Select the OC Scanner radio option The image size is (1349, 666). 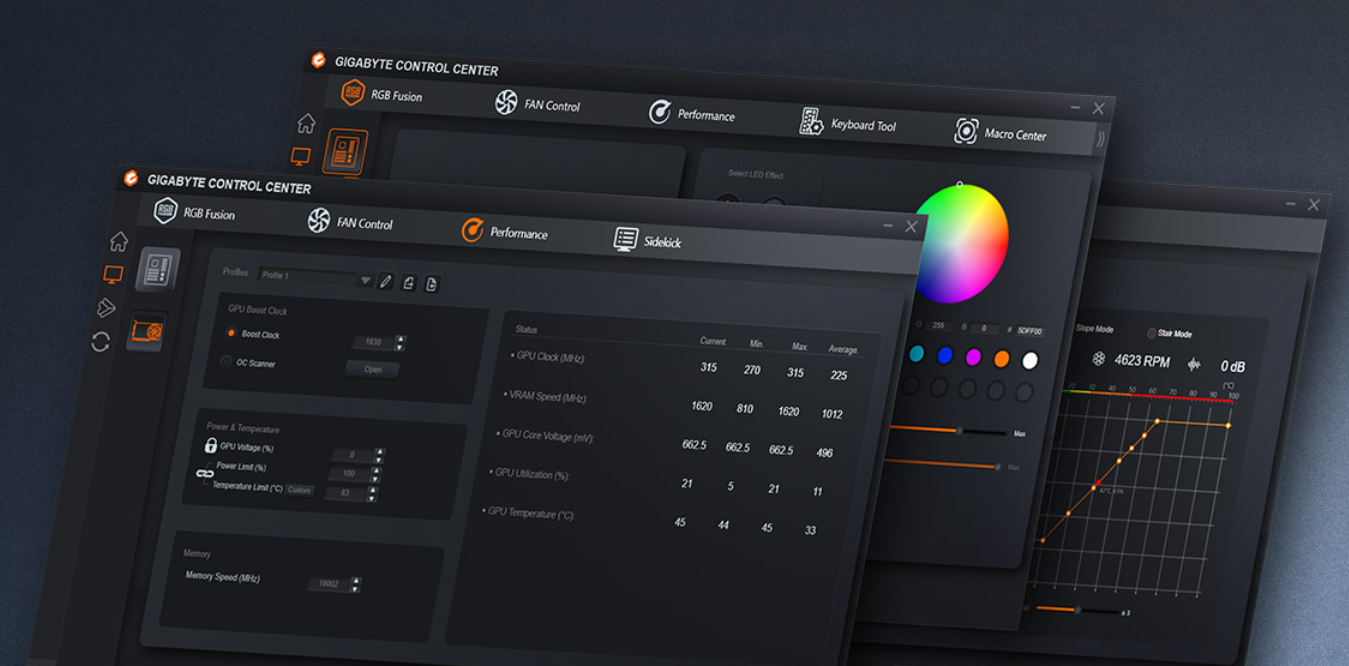click(x=226, y=362)
